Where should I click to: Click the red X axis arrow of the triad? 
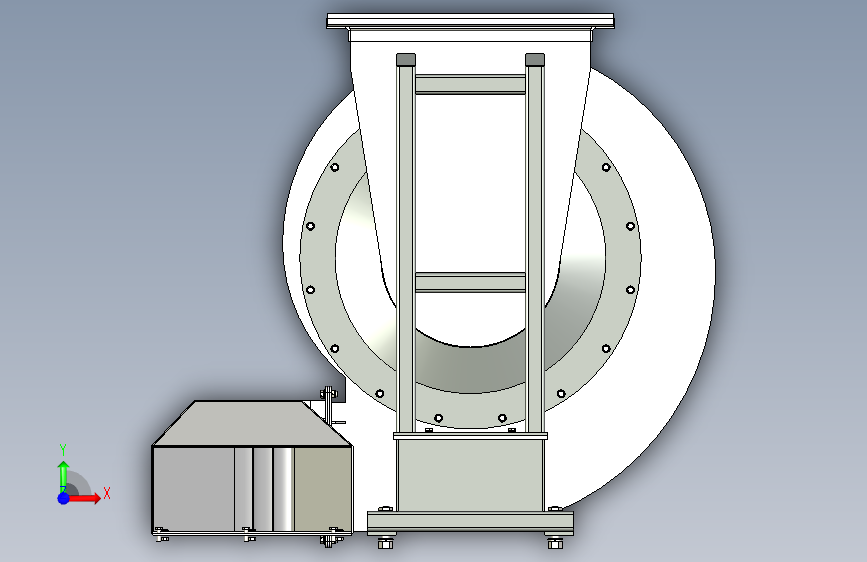tap(85, 498)
